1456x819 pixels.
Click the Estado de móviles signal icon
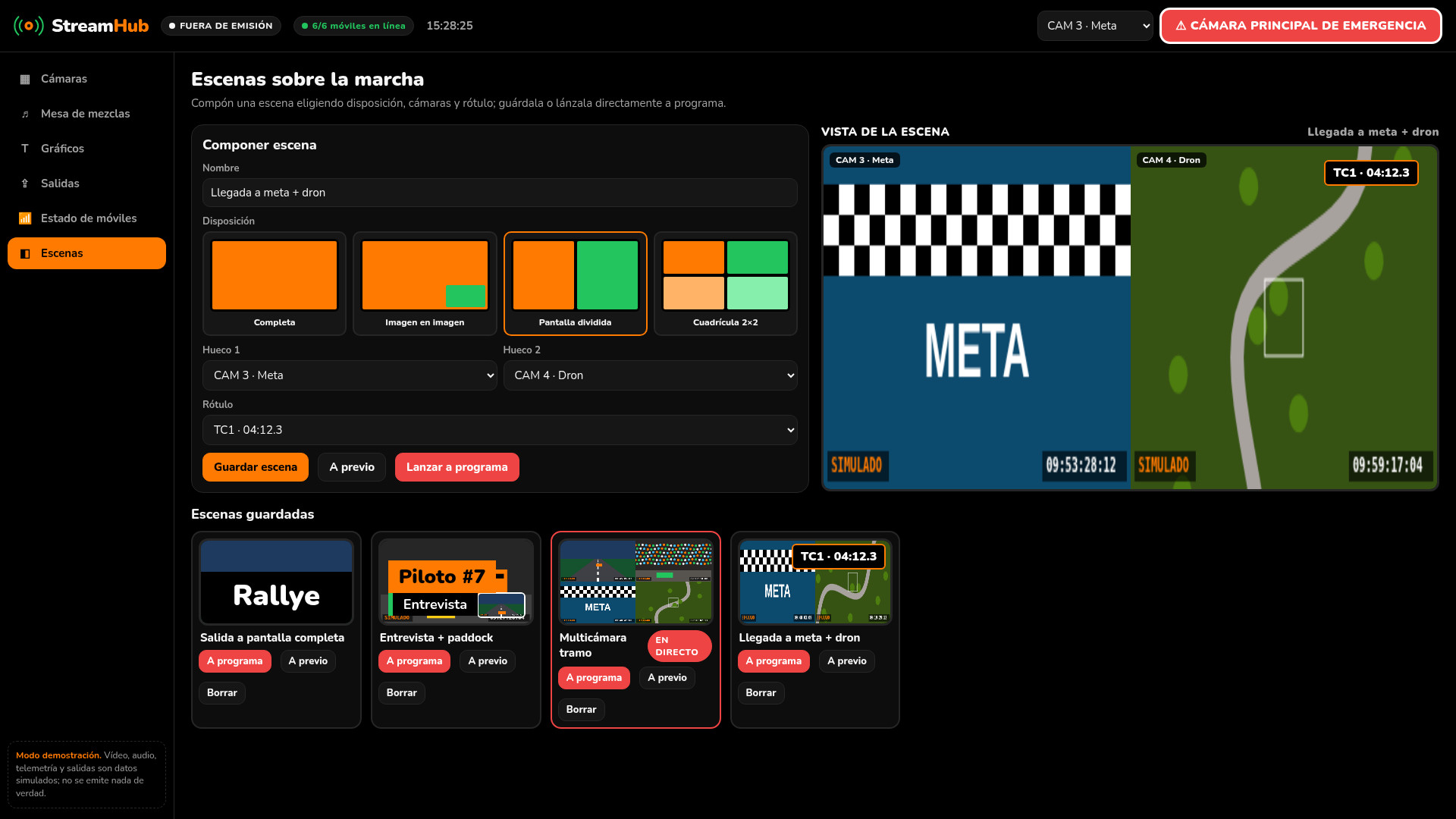(25, 218)
